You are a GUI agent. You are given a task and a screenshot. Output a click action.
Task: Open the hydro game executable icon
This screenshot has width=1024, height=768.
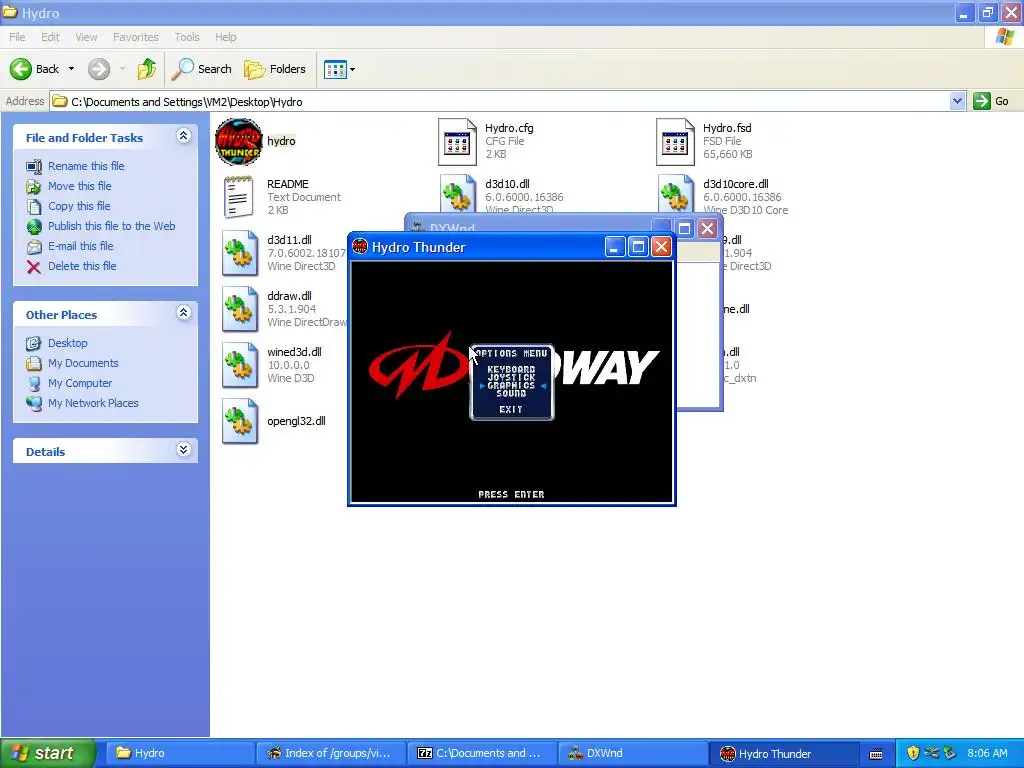click(239, 141)
